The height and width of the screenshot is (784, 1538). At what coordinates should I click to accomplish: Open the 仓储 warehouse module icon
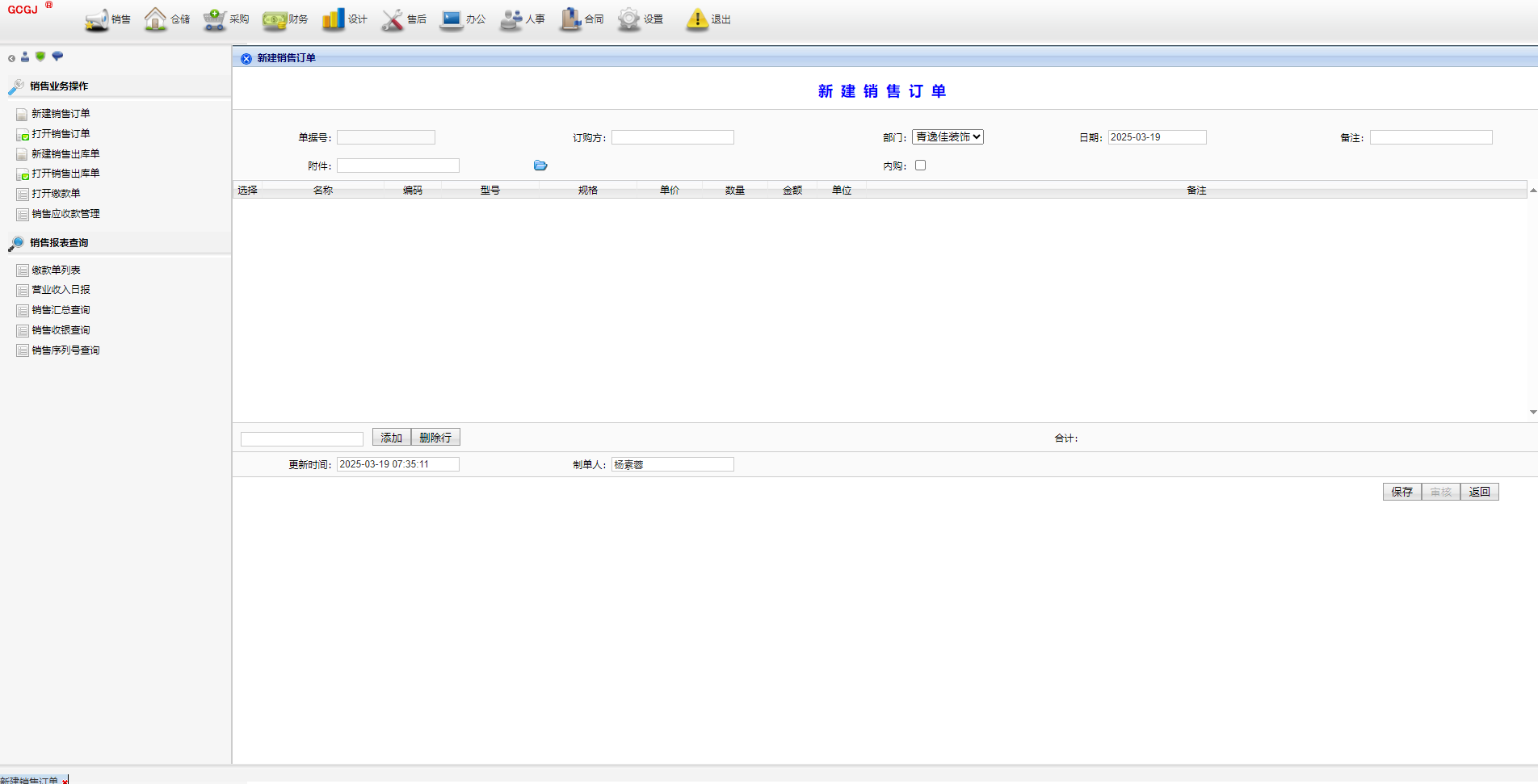point(155,19)
